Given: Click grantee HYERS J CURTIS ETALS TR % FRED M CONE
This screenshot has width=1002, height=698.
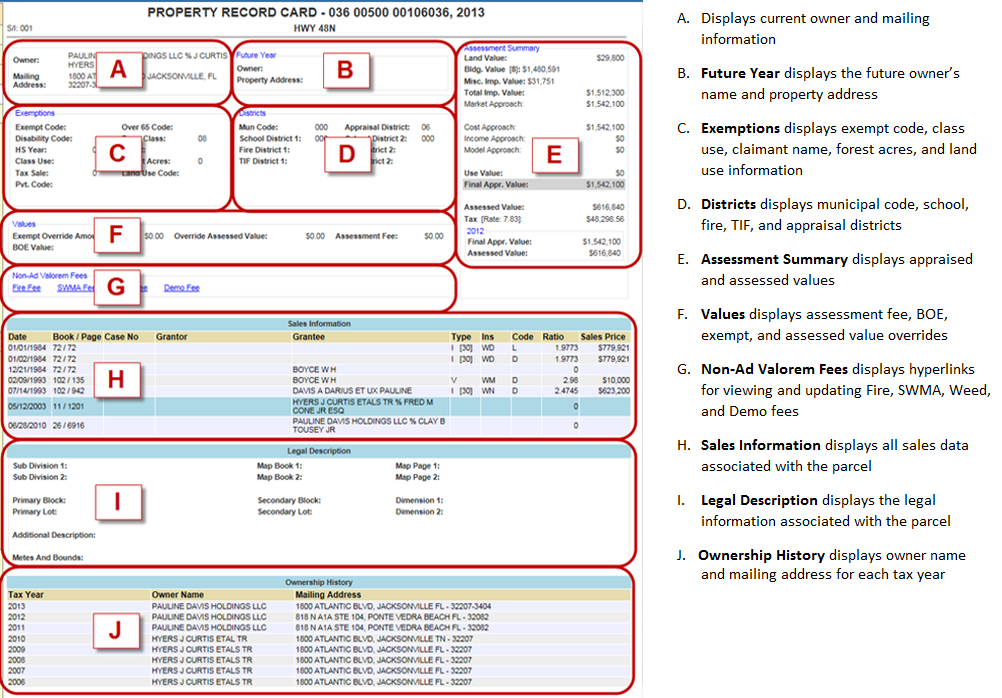Looking at the screenshot, I should coord(363,407).
